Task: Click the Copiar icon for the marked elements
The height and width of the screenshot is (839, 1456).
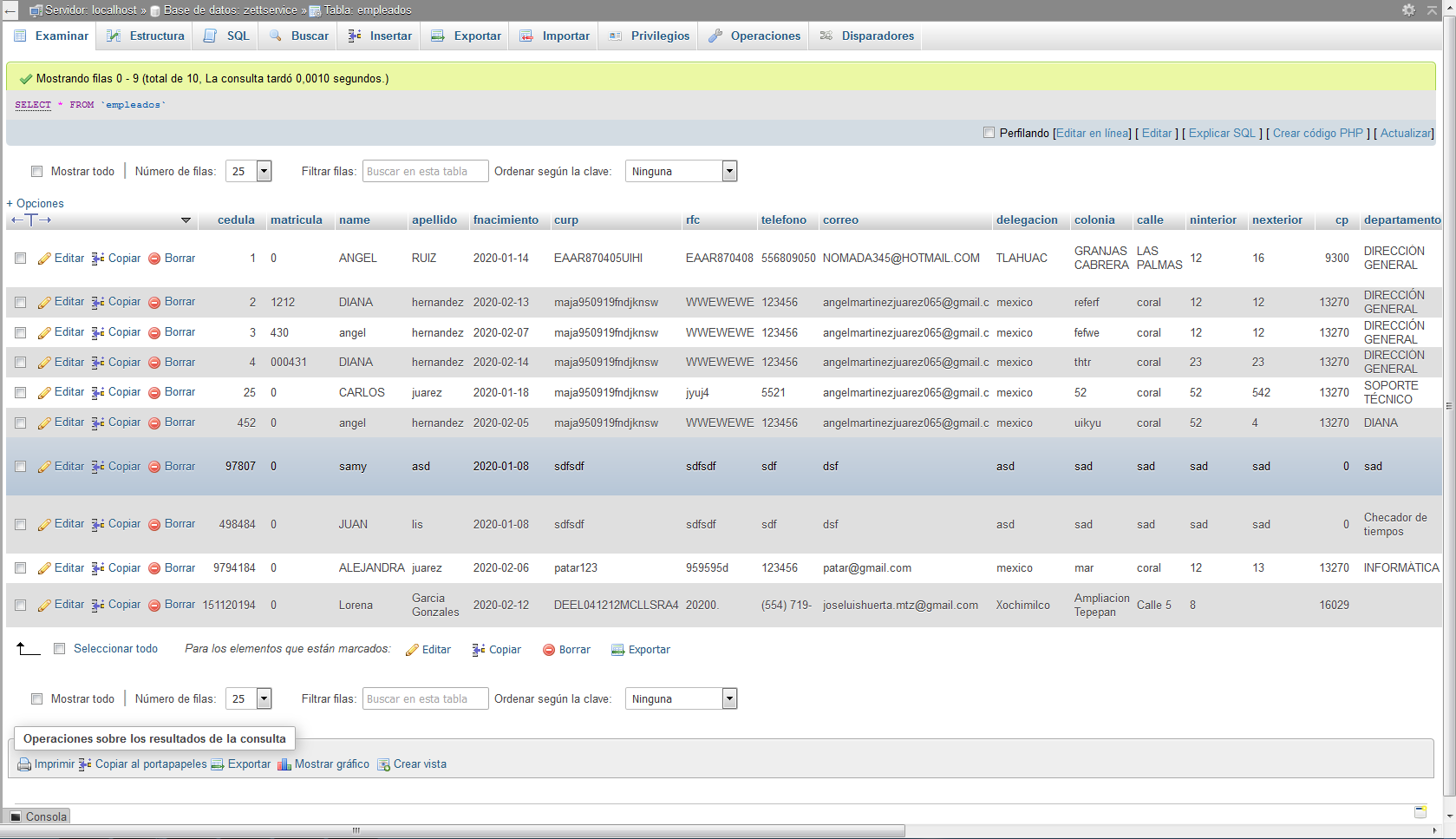Action: (x=479, y=650)
